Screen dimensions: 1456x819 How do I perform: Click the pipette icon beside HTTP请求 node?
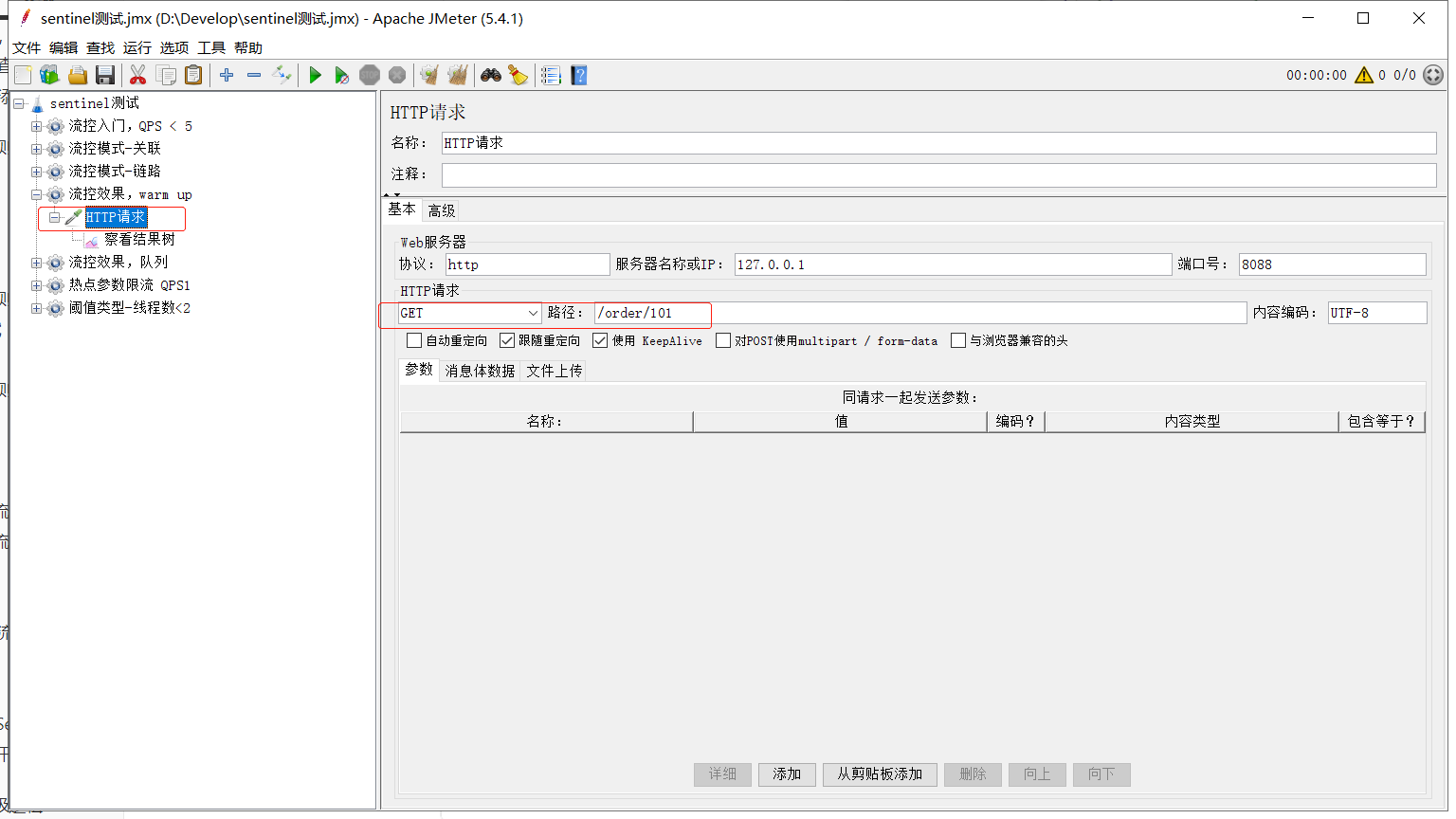pos(73,217)
